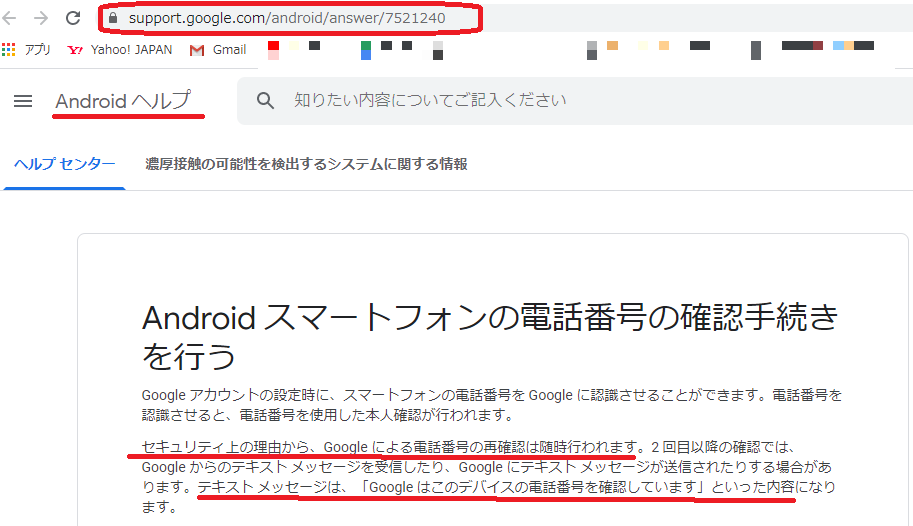Click the sentence セキュリティ上の理由から
This screenshot has height=526, width=913.
[390, 447]
